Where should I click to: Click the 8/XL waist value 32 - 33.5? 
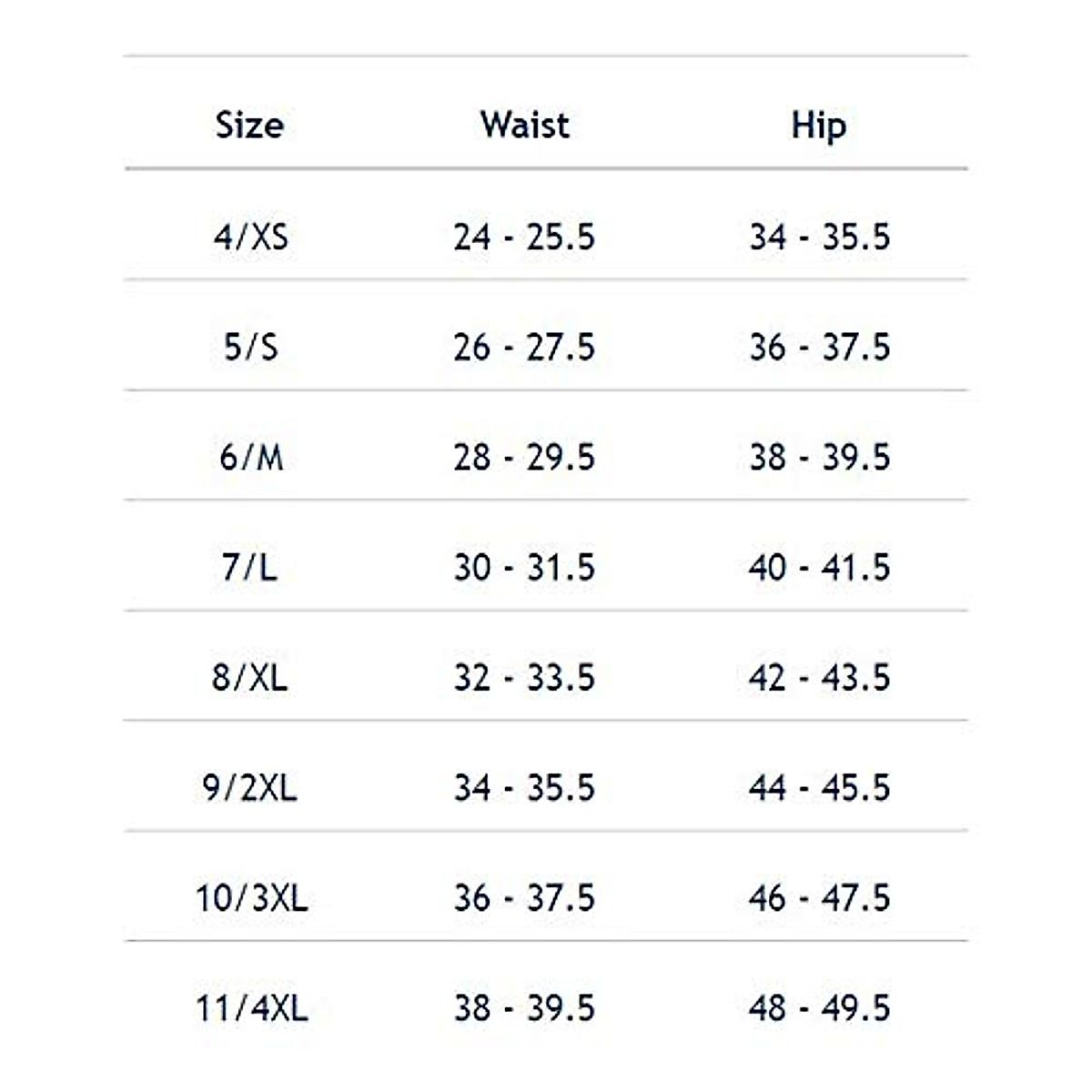pos(524,677)
